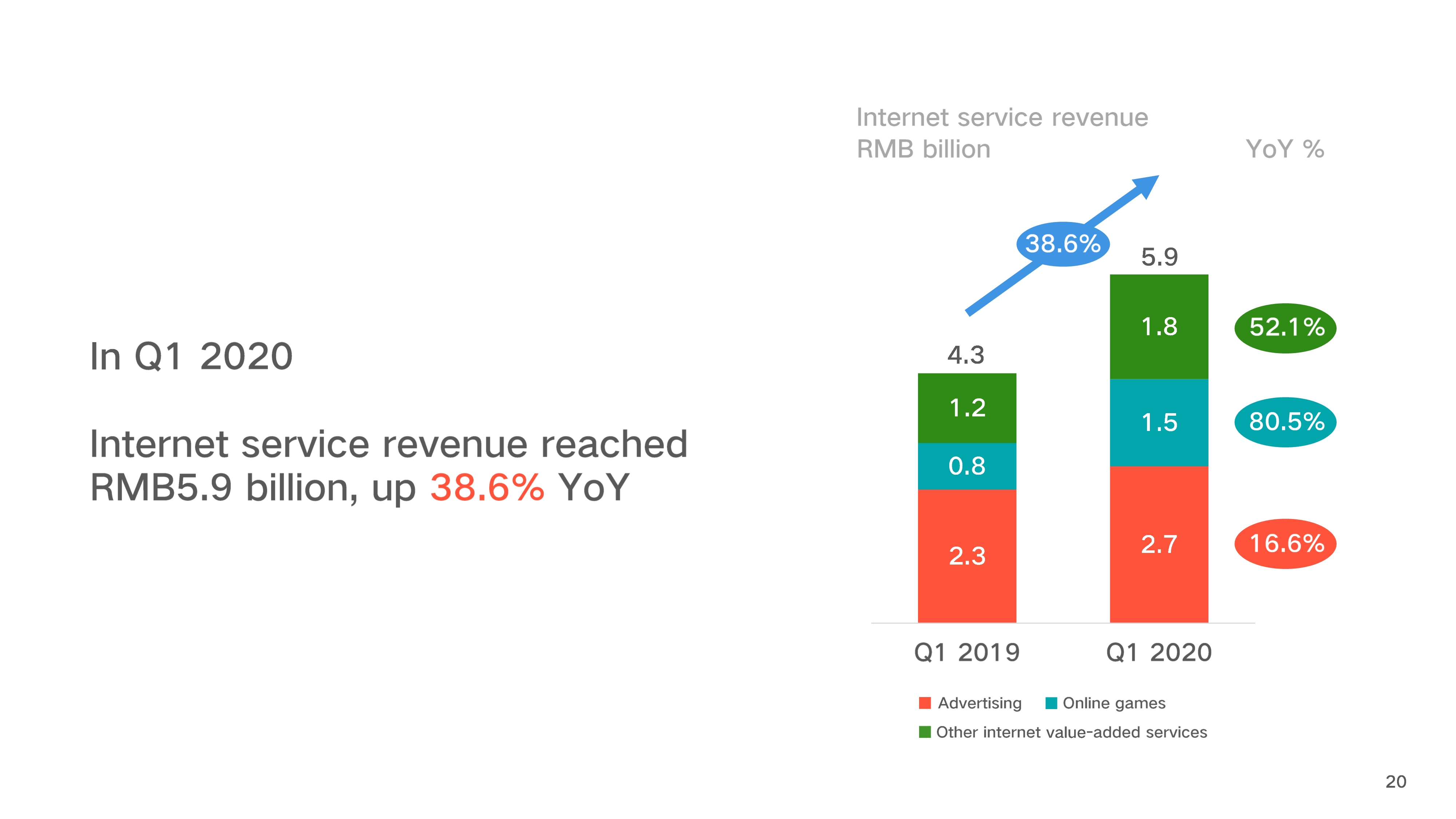Click the Internet service revenue chart title
This screenshot has width=1456, height=819.
(x=1002, y=118)
